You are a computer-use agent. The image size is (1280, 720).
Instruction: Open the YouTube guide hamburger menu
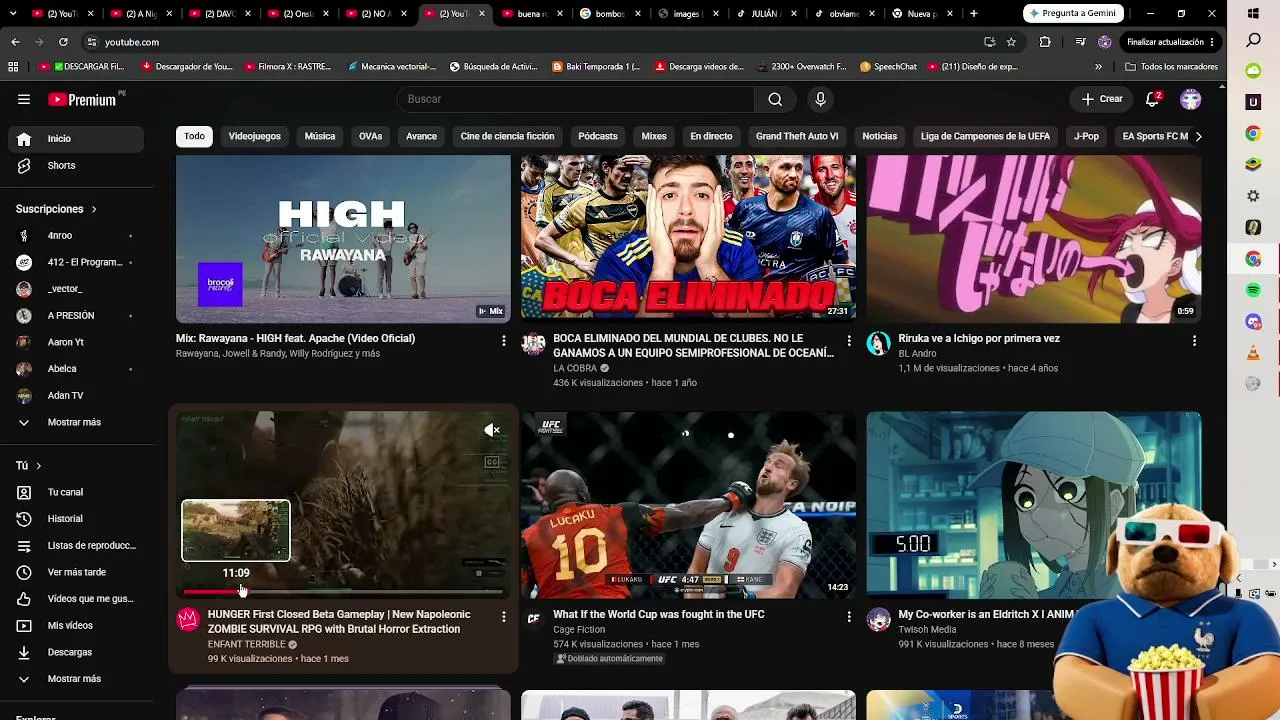[24, 99]
